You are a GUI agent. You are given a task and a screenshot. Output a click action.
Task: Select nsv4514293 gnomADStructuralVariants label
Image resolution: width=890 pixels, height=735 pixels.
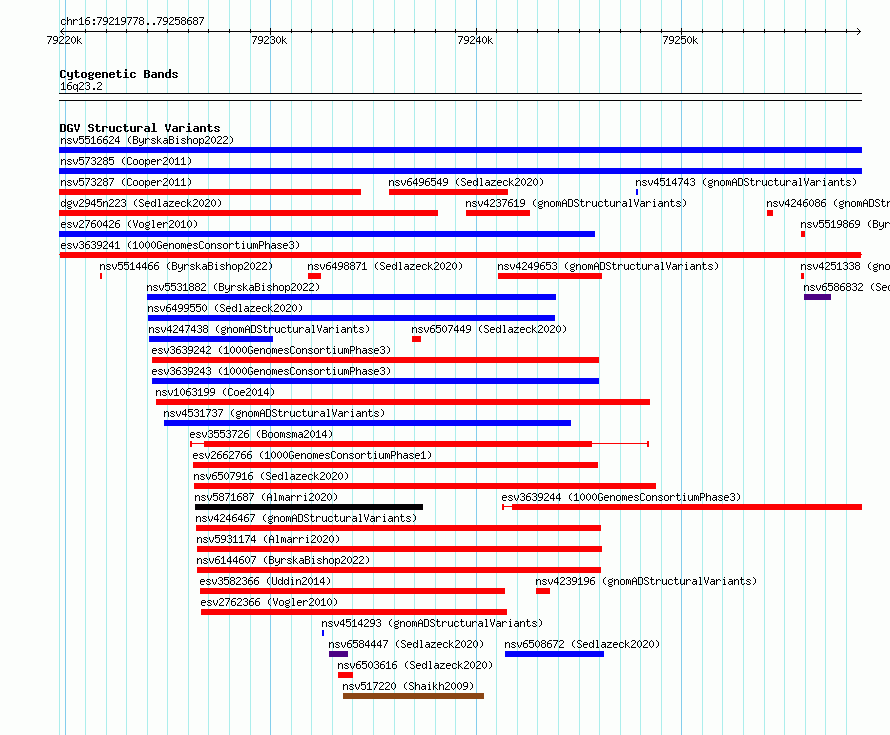click(432, 623)
